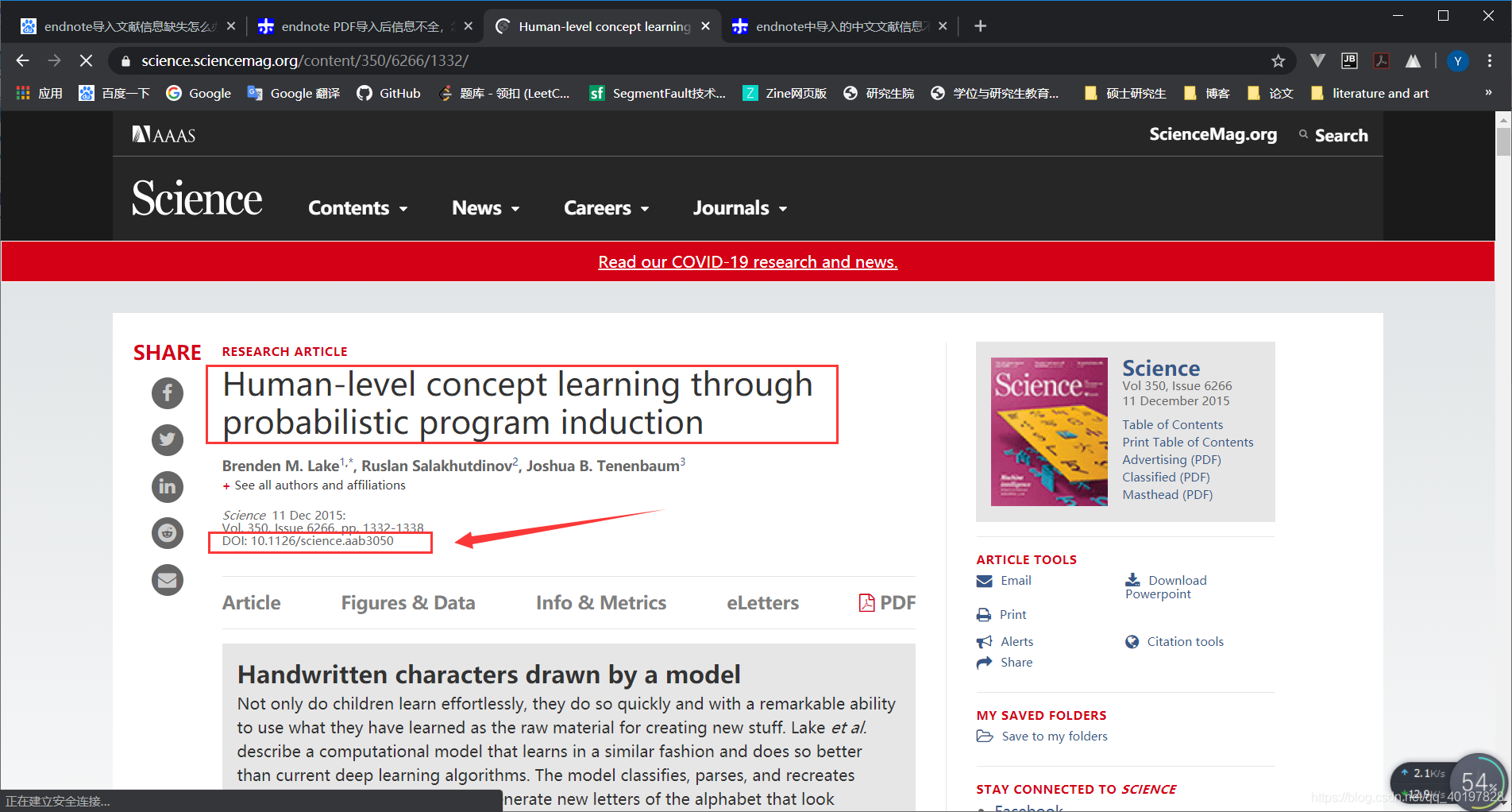Expand the Journals dropdown menu
This screenshot has height=812, width=1512.
tap(740, 208)
